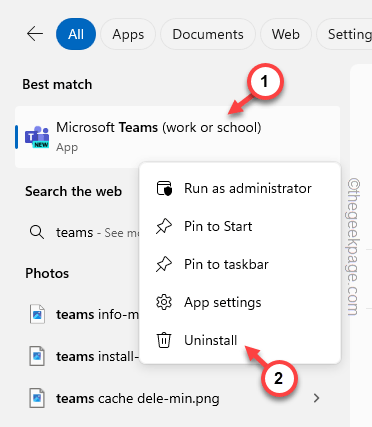Image resolution: width=372 pixels, height=427 pixels.
Task: Click the web search magnifier icon
Action: [x=37, y=232]
